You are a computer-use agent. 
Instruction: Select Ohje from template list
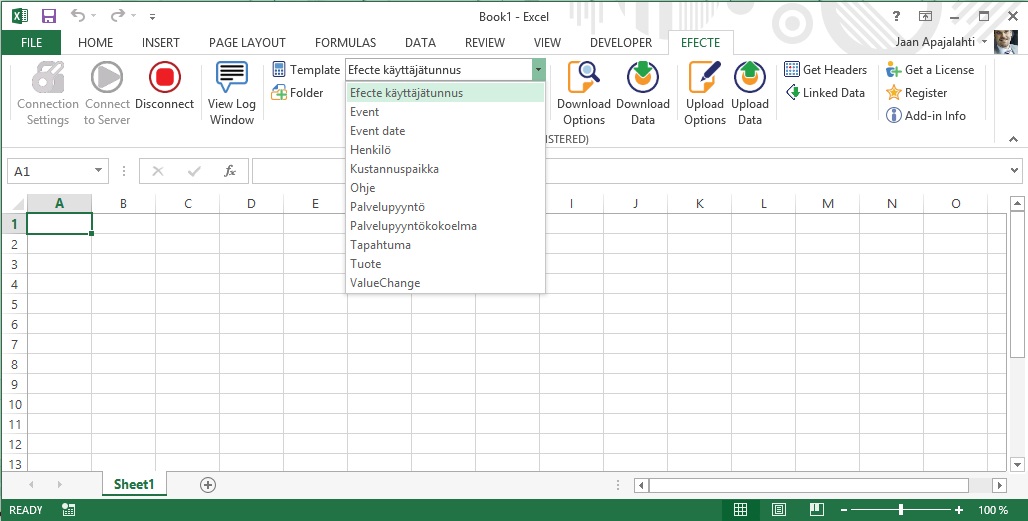click(x=445, y=188)
